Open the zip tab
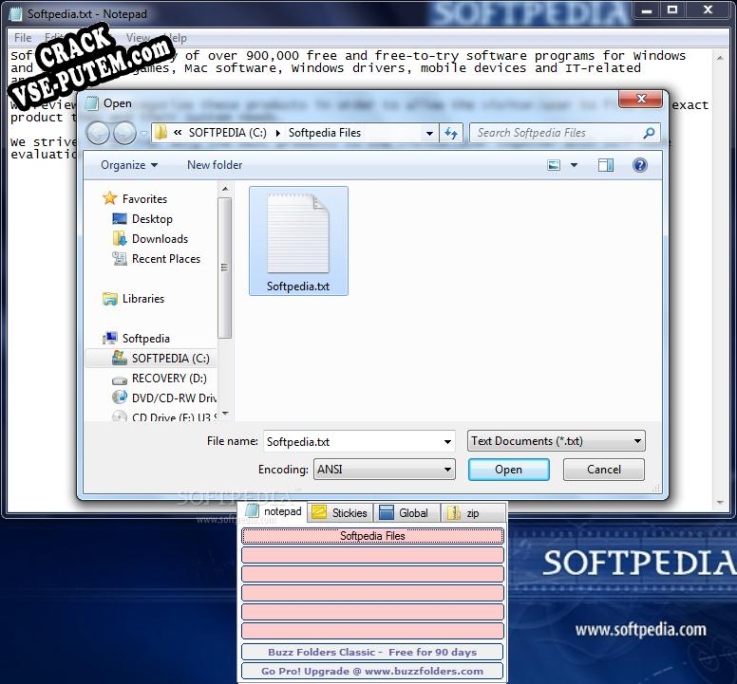737x684 pixels. [466, 513]
